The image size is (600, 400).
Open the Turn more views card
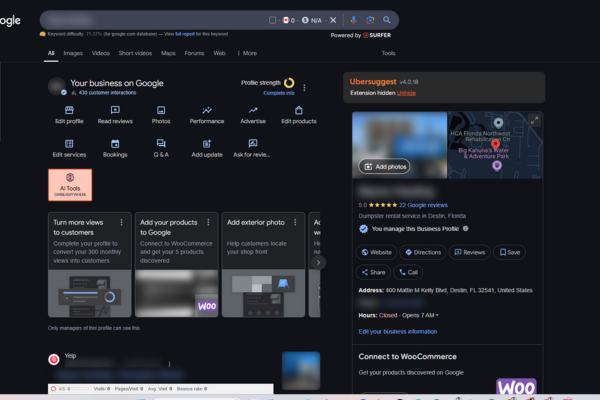click(x=90, y=264)
